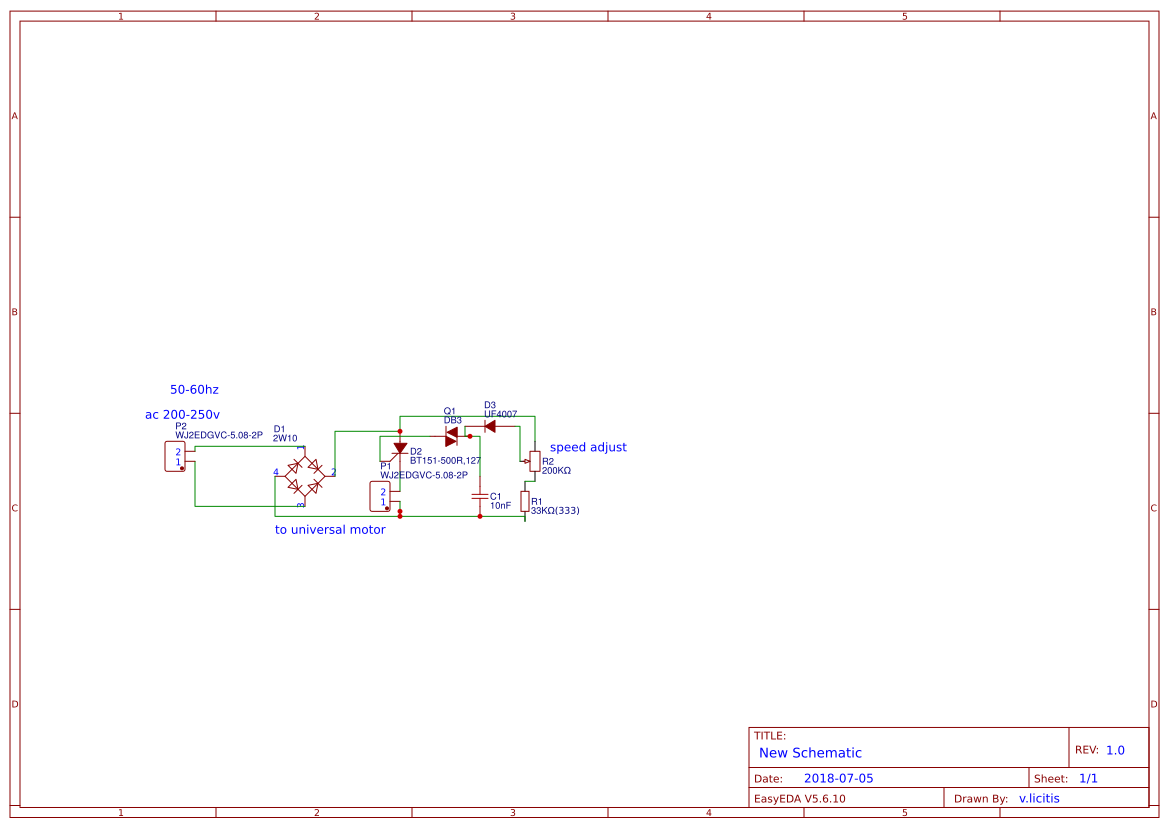1169x828 pixels.
Task: Select the P2 WJ2EDGVC connector symbol
Action: coord(173,457)
